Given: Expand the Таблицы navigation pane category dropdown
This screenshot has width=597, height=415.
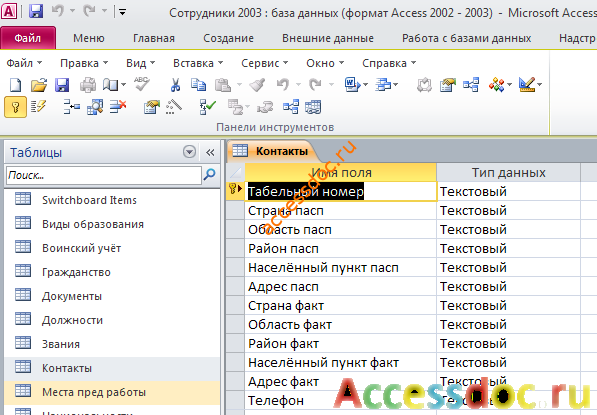Looking at the screenshot, I should 189,152.
